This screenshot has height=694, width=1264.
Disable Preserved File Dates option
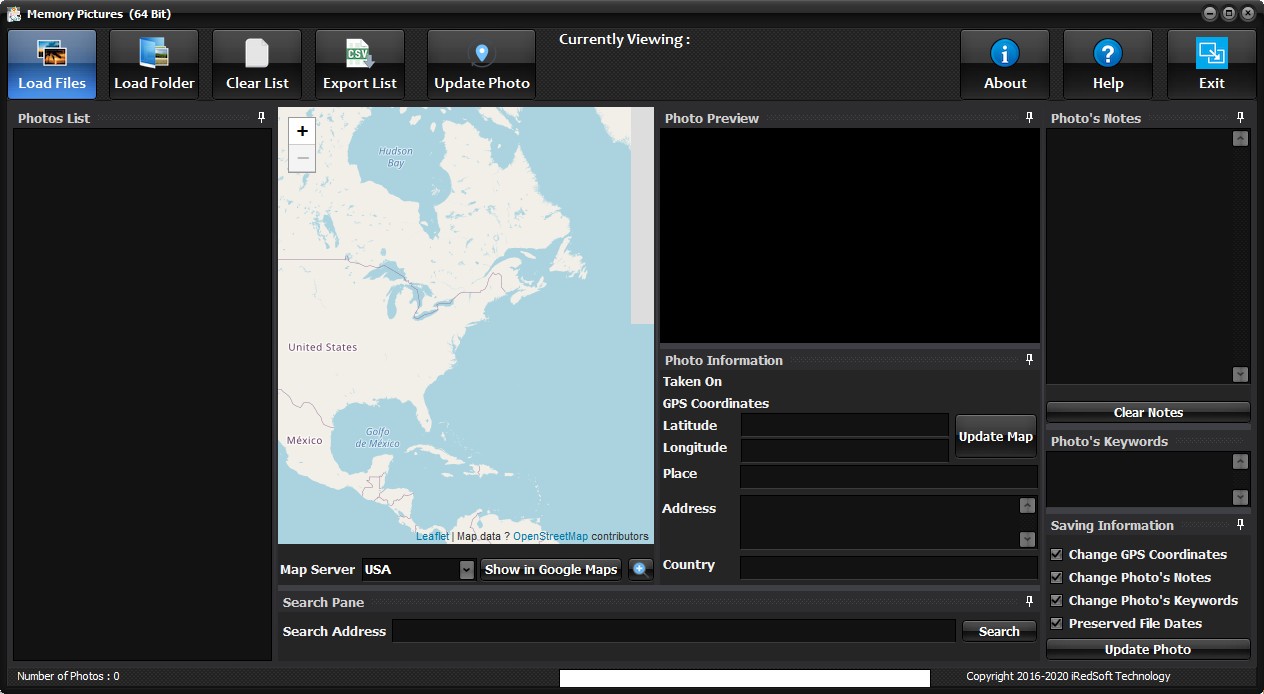point(1056,623)
